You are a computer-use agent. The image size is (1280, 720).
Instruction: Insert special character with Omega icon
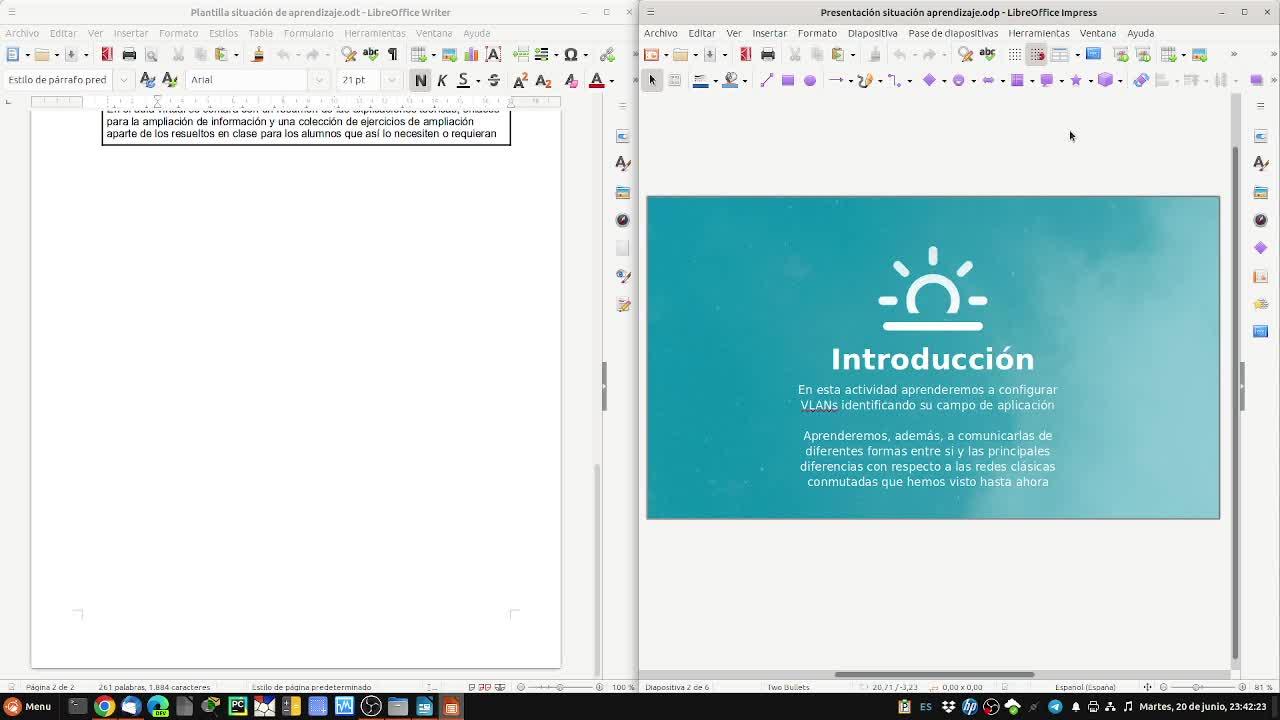[570, 54]
